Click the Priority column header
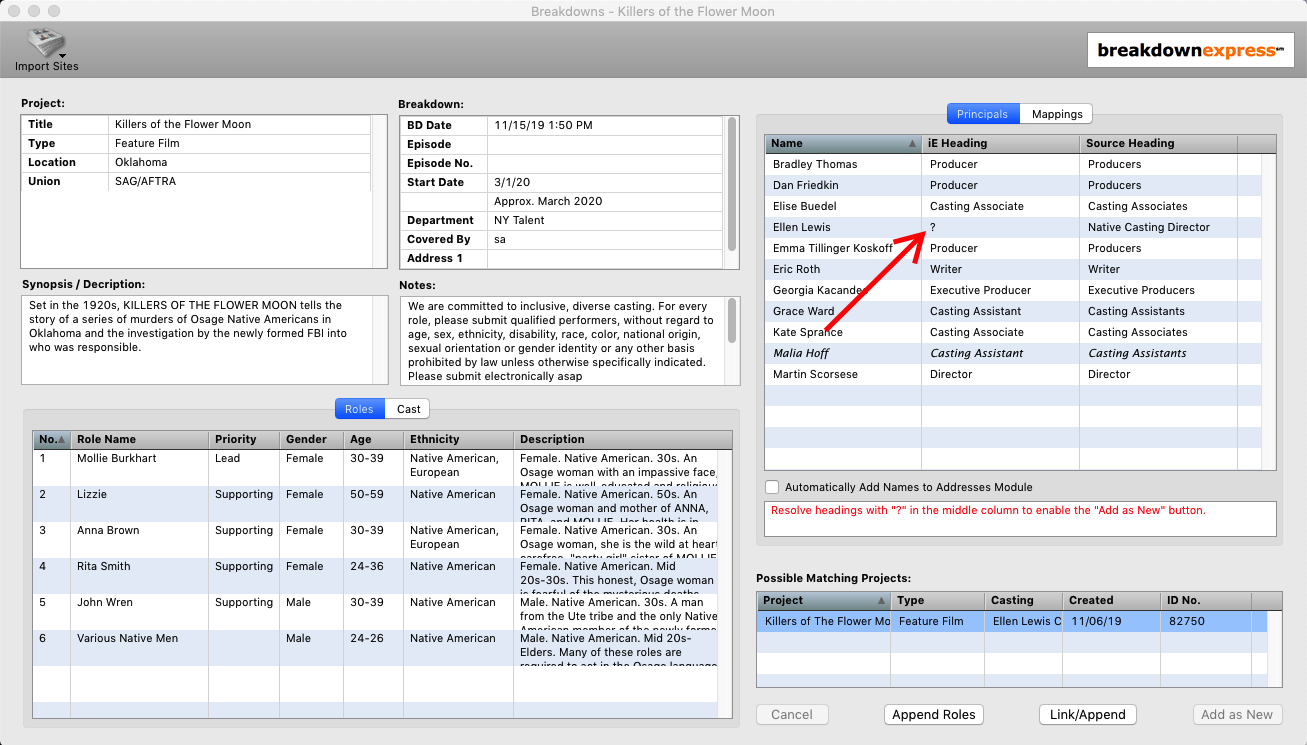This screenshot has height=745, width=1307. [x=244, y=439]
